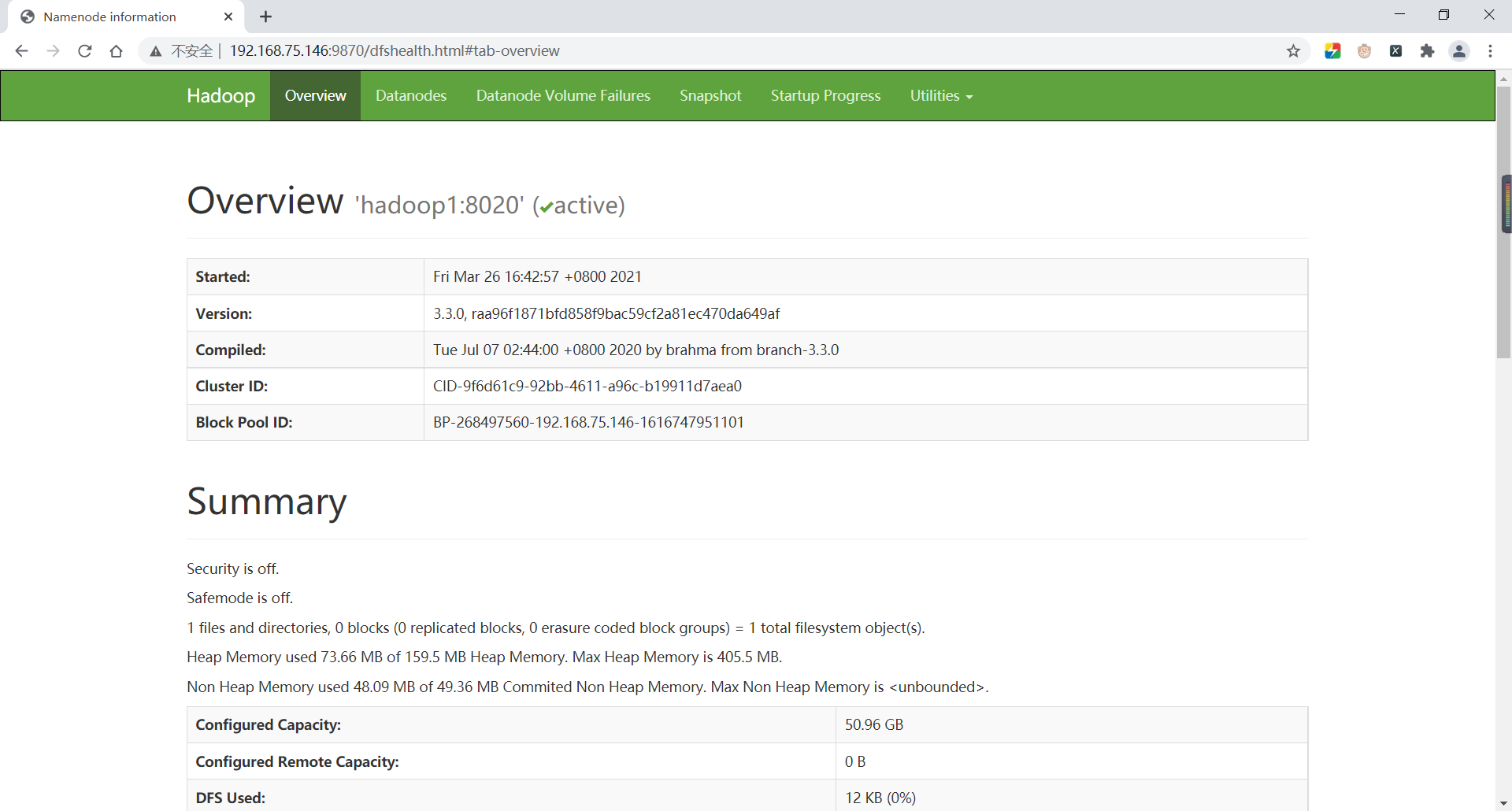
Task: Click the scrollbar down arrow
Action: coord(1504,804)
